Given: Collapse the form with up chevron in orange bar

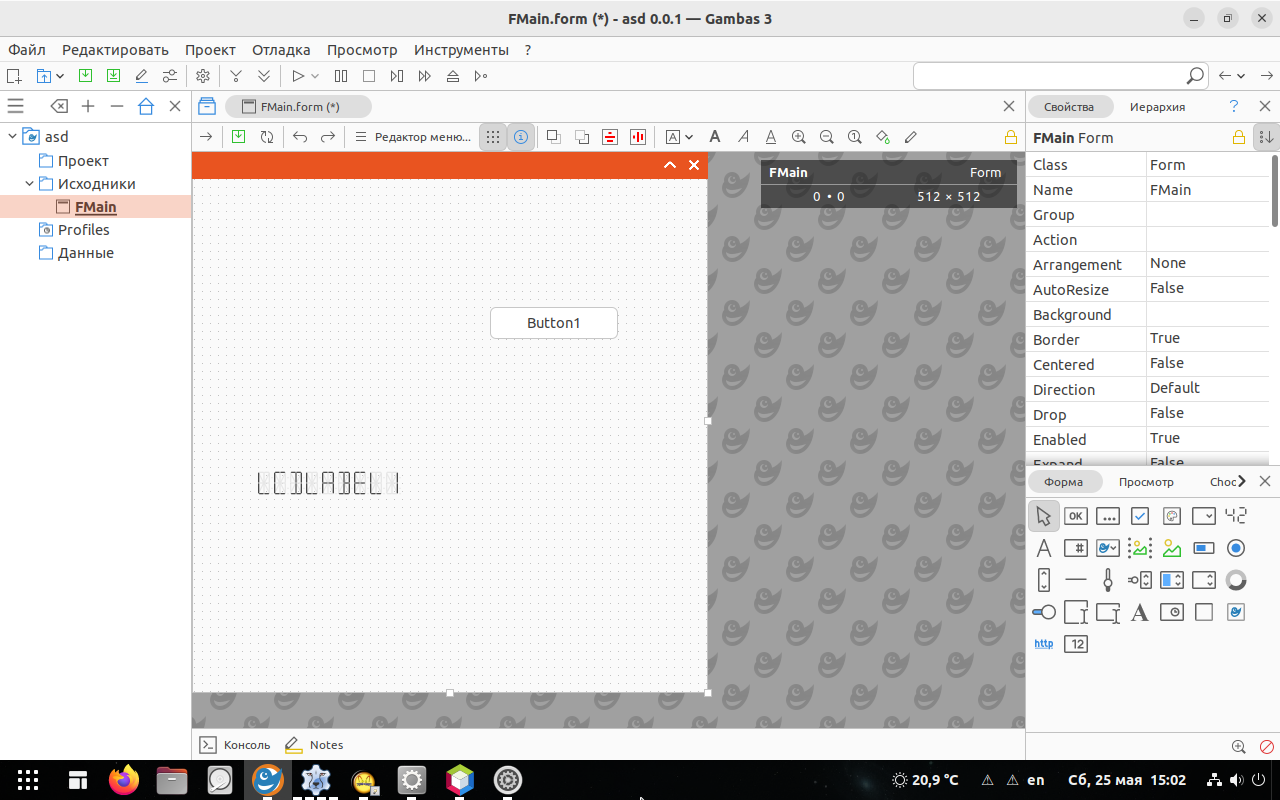Looking at the screenshot, I should [670, 165].
